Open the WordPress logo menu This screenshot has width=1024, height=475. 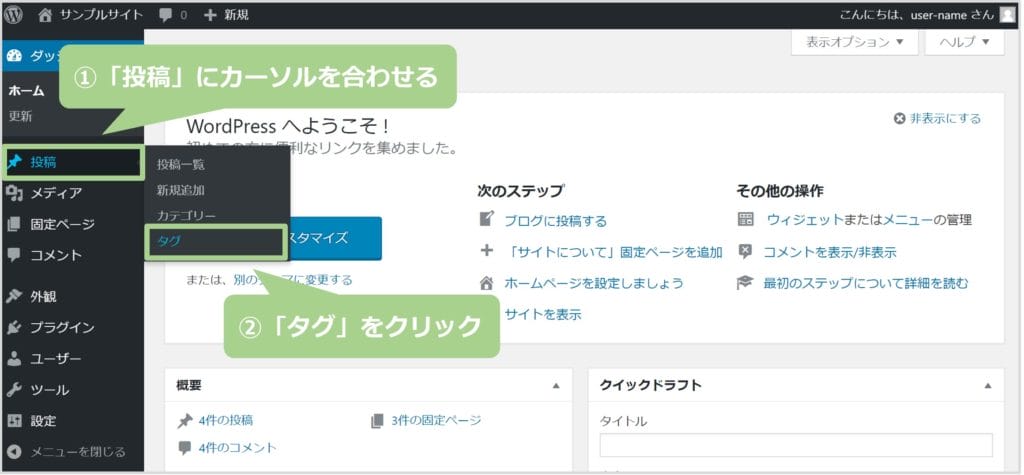click(x=12, y=14)
